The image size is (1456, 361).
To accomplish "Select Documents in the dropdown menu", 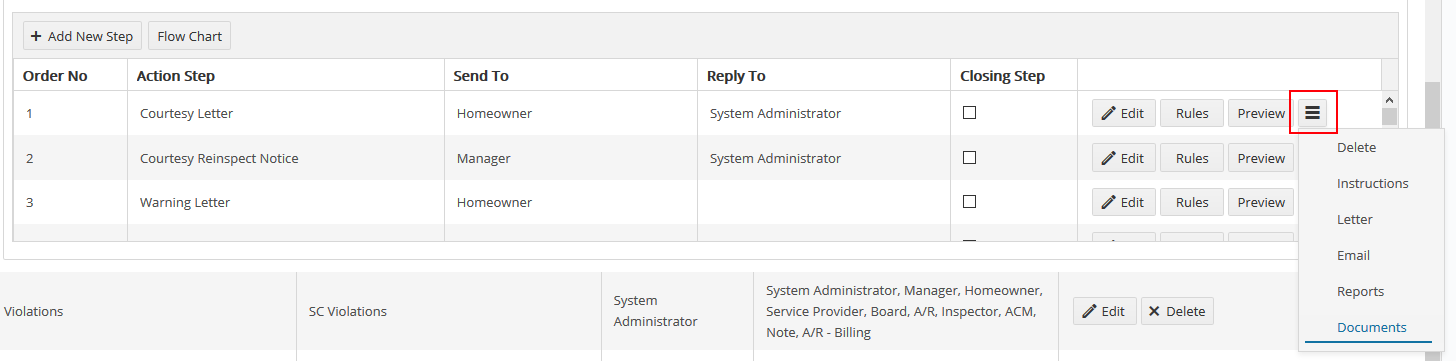I will [x=1371, y=327].
